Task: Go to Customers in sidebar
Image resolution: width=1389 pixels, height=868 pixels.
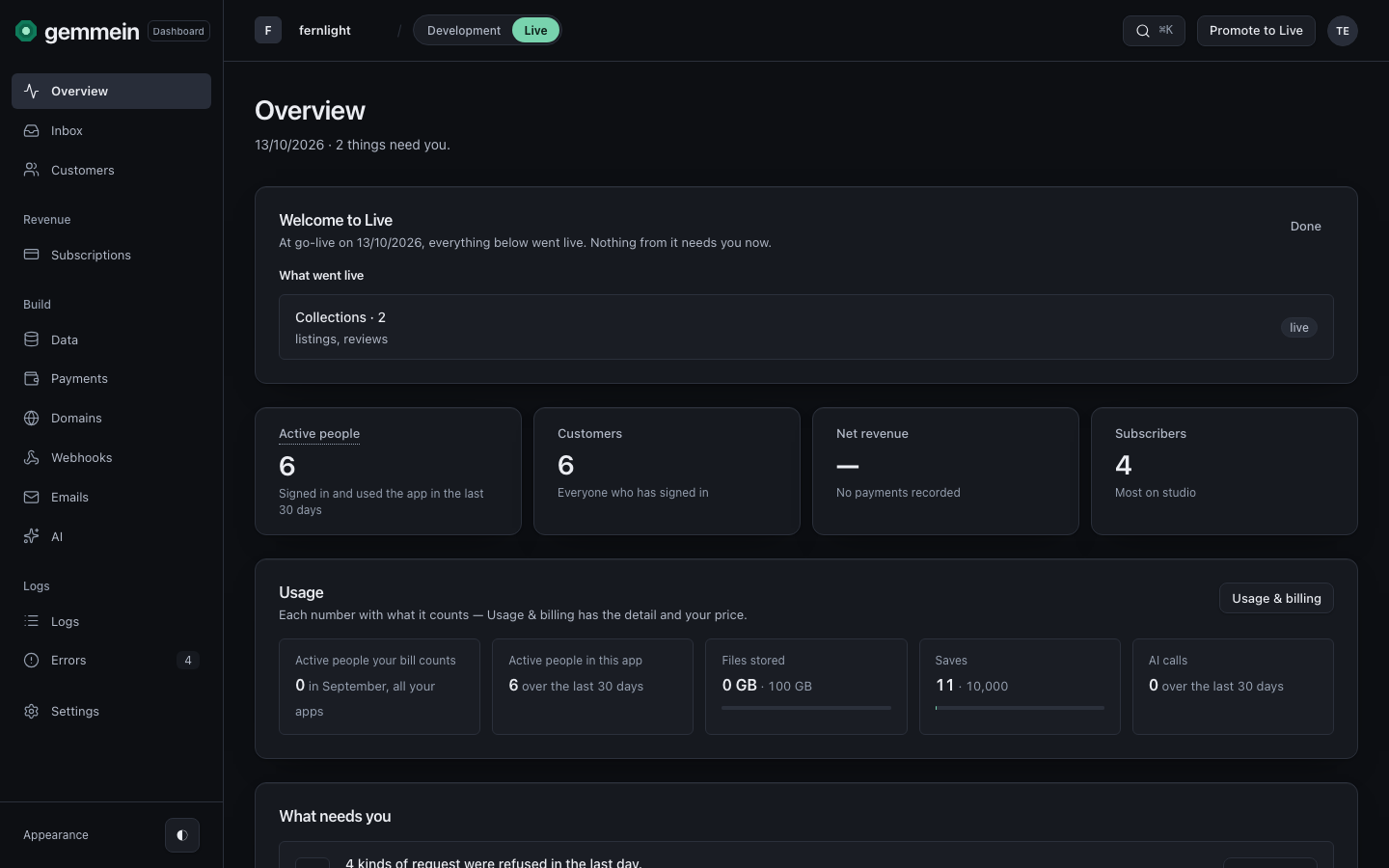Action: (x=111, y=170)
